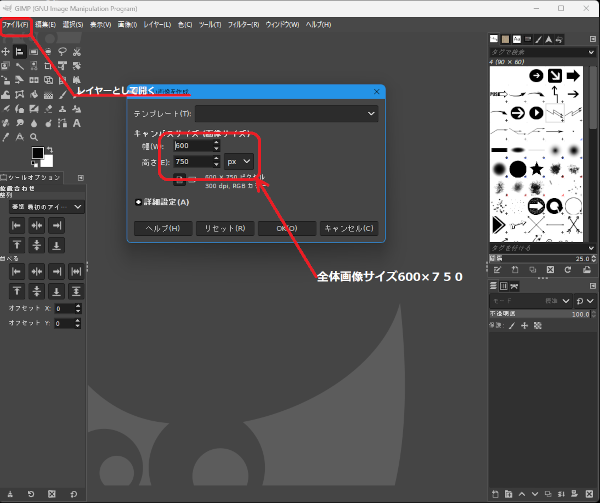This screenshot has height=503, width=600.
Task: Select the star brush thumbnail
Action: [x=536, y=169]
